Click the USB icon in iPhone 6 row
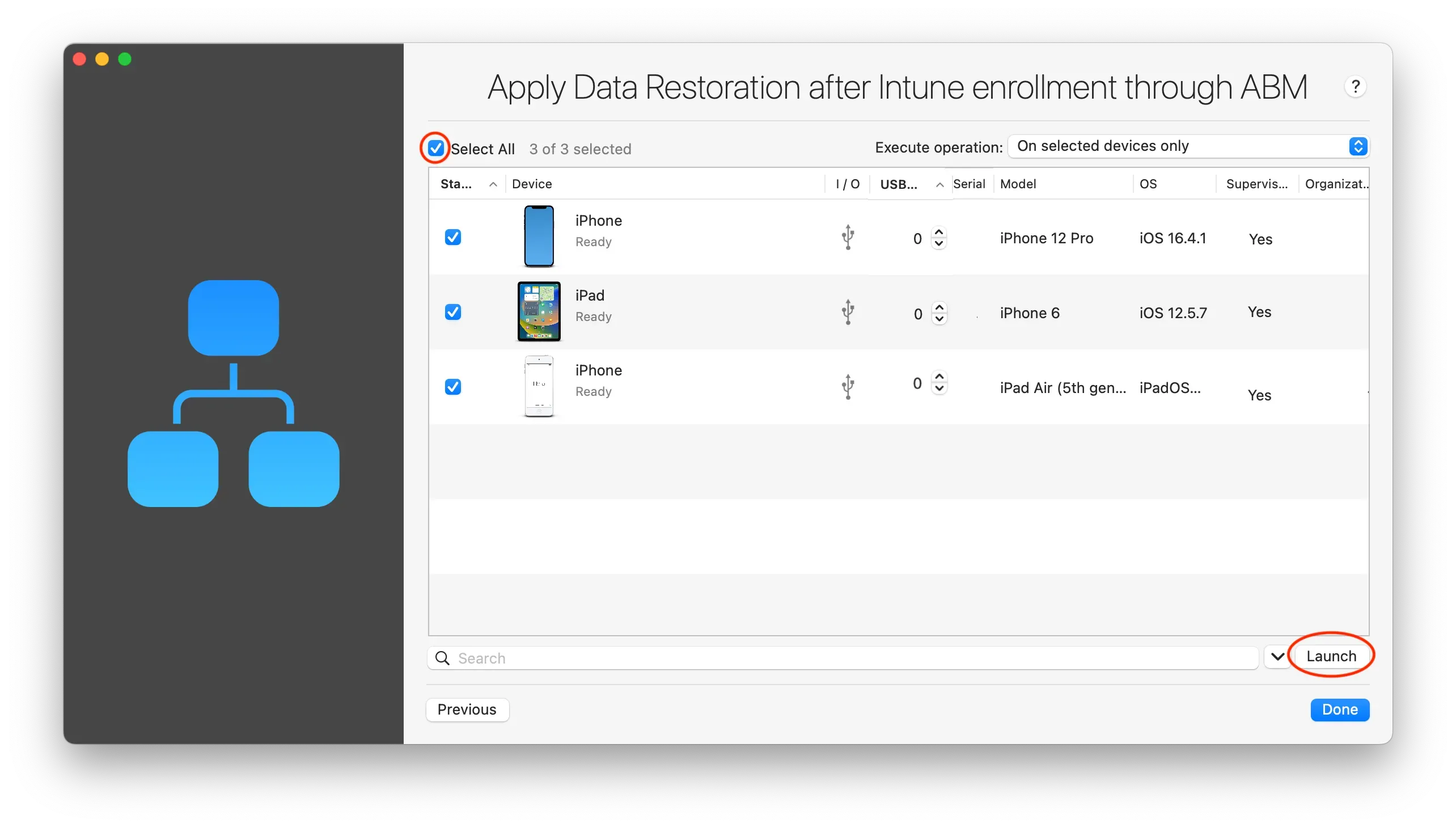1456x828 pixels. click(x=848, y=312)
